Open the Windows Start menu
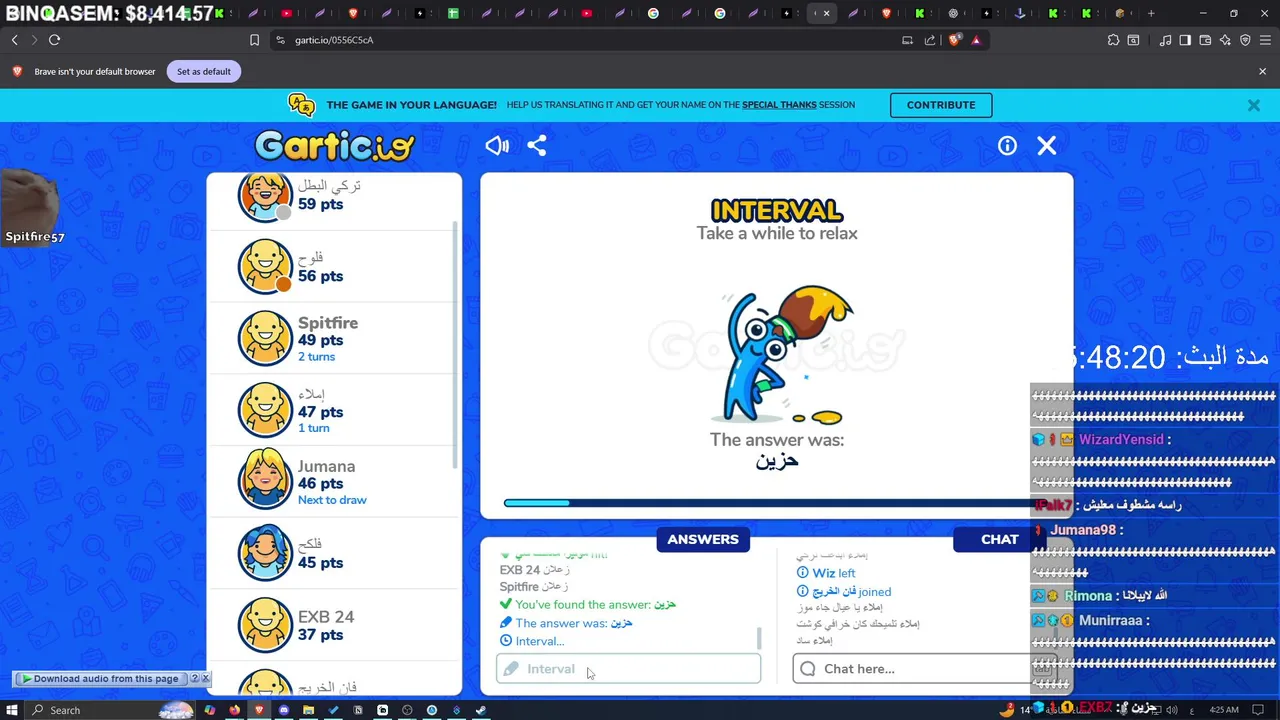1280x720 pixels. click(12, 710)
